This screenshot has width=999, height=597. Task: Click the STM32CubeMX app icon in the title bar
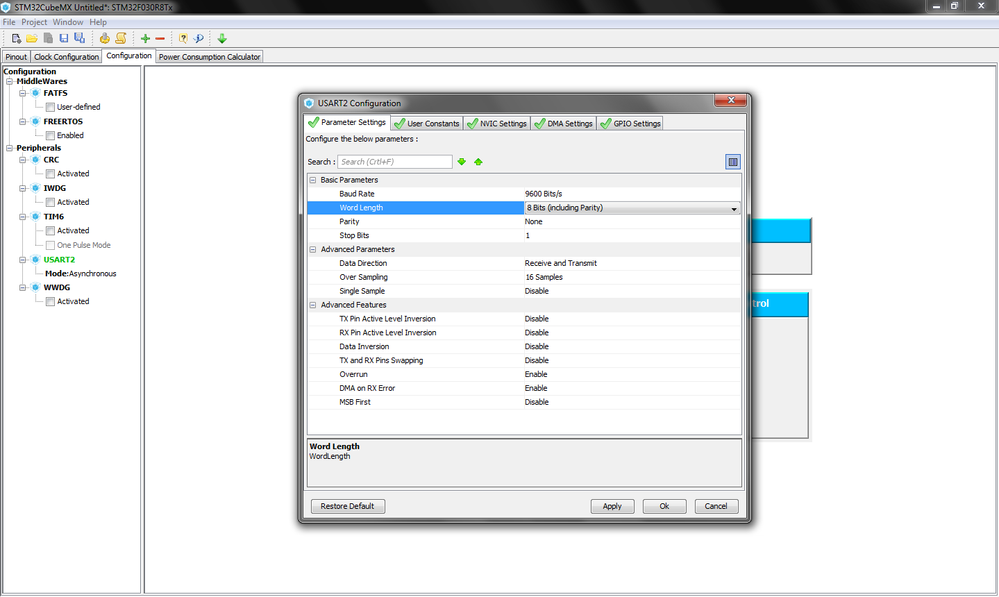coord(6,7)
